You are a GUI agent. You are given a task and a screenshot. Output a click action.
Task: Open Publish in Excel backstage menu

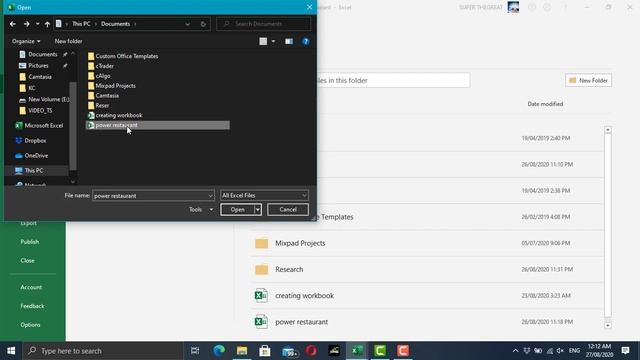coord(30,242)
